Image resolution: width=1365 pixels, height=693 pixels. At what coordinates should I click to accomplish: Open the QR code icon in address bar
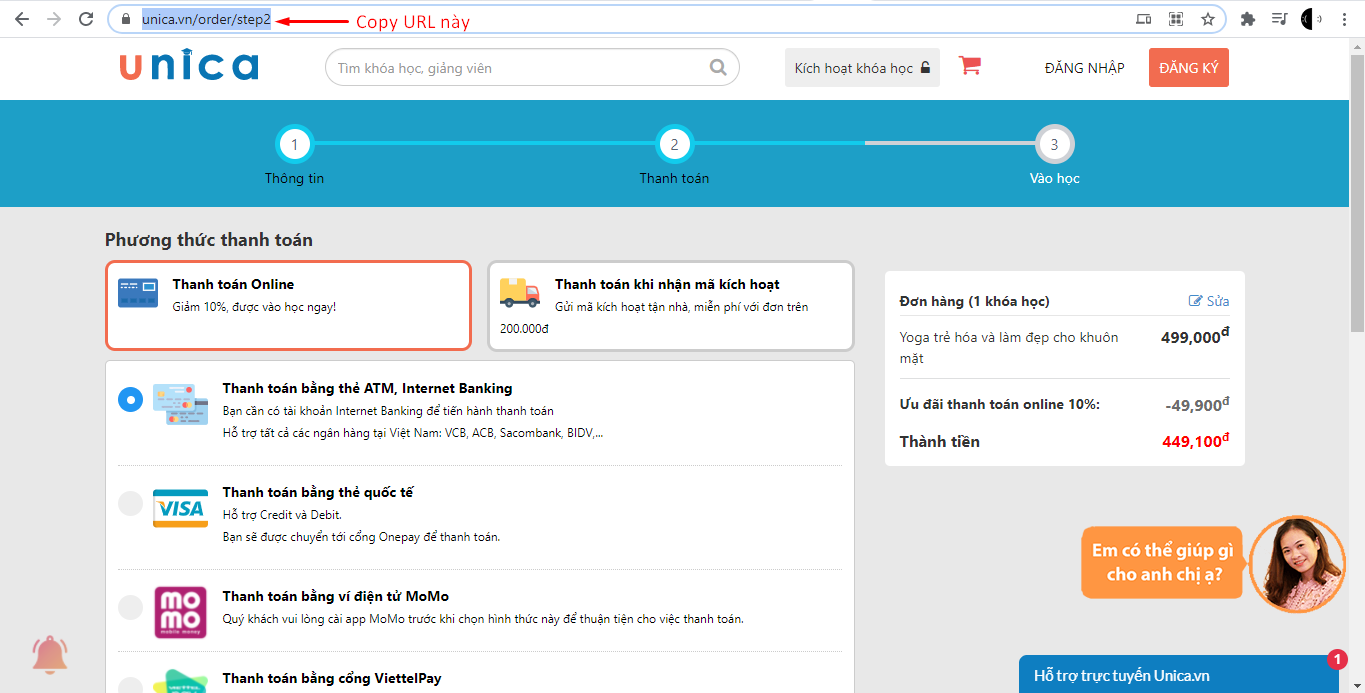pos(1176,19)
